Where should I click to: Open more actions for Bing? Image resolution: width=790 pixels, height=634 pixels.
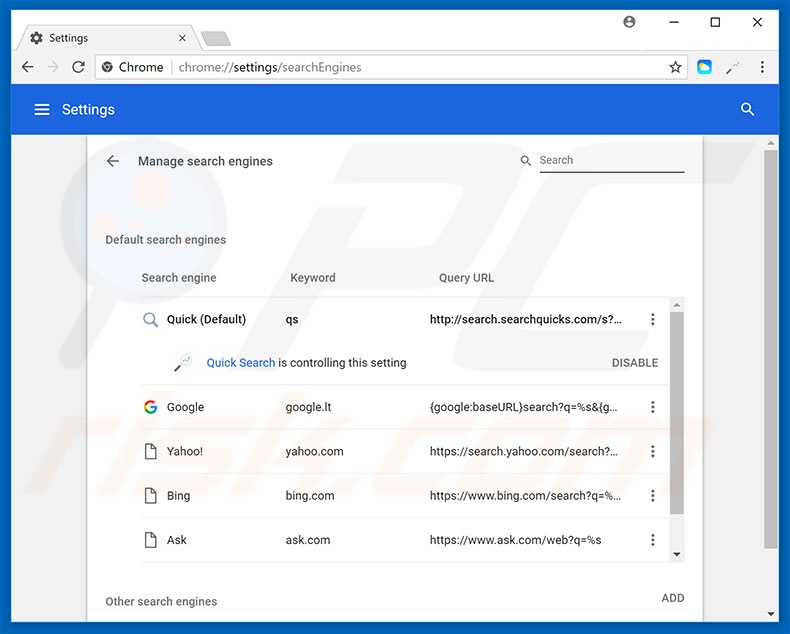click(652, 495)
